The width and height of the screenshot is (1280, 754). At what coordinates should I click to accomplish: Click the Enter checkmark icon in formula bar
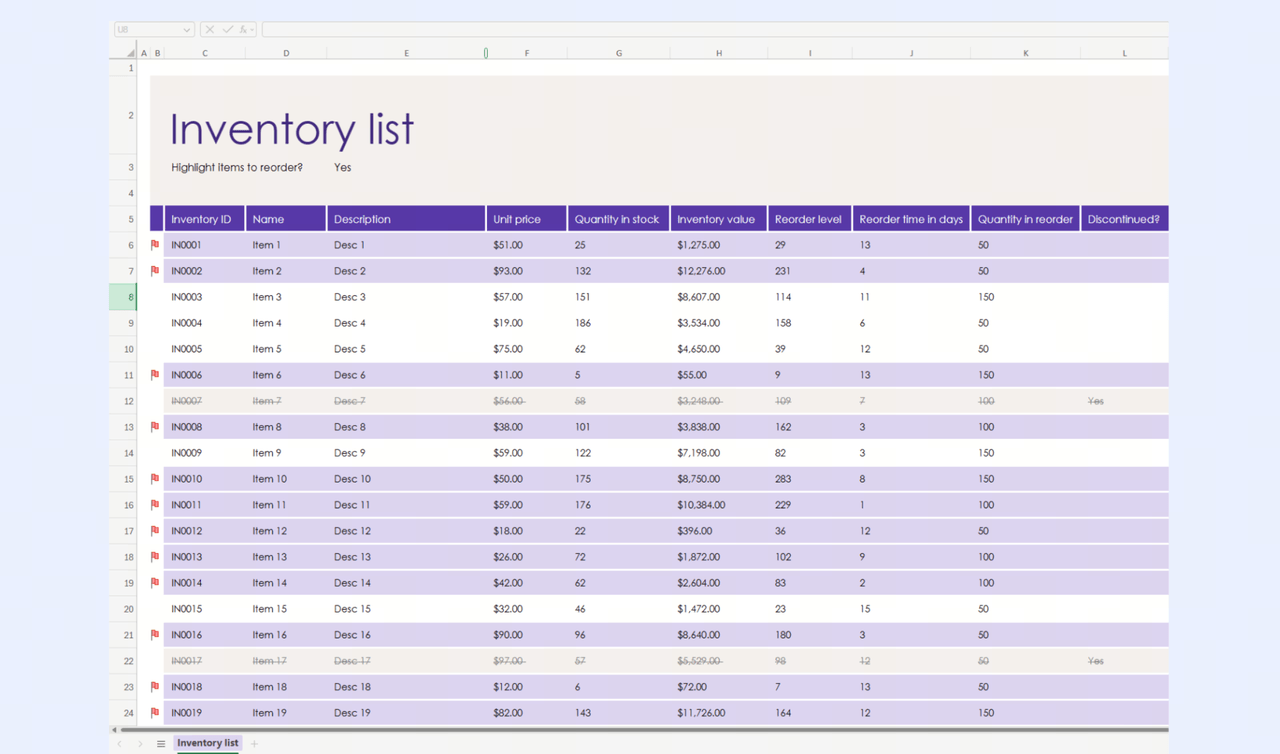(227, 30)
